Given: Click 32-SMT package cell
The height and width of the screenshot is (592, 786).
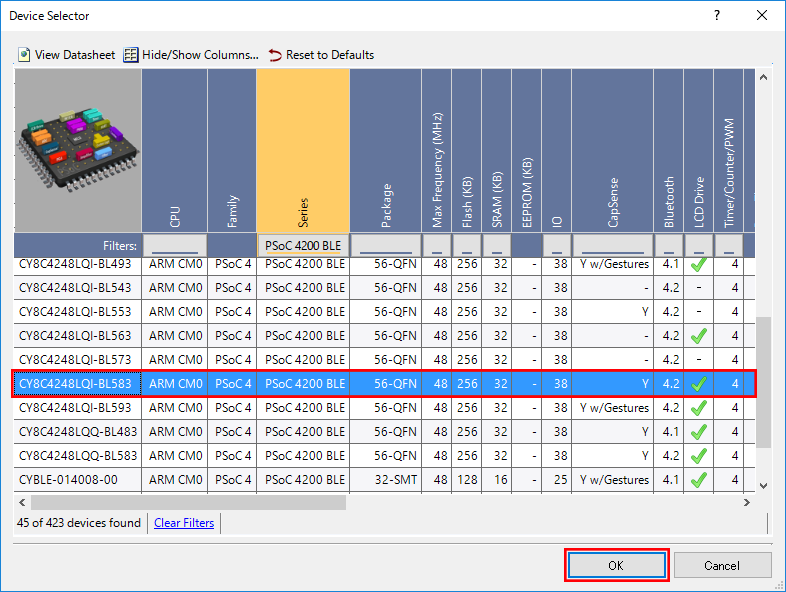Looking at the screenshot, I should 385,480.
